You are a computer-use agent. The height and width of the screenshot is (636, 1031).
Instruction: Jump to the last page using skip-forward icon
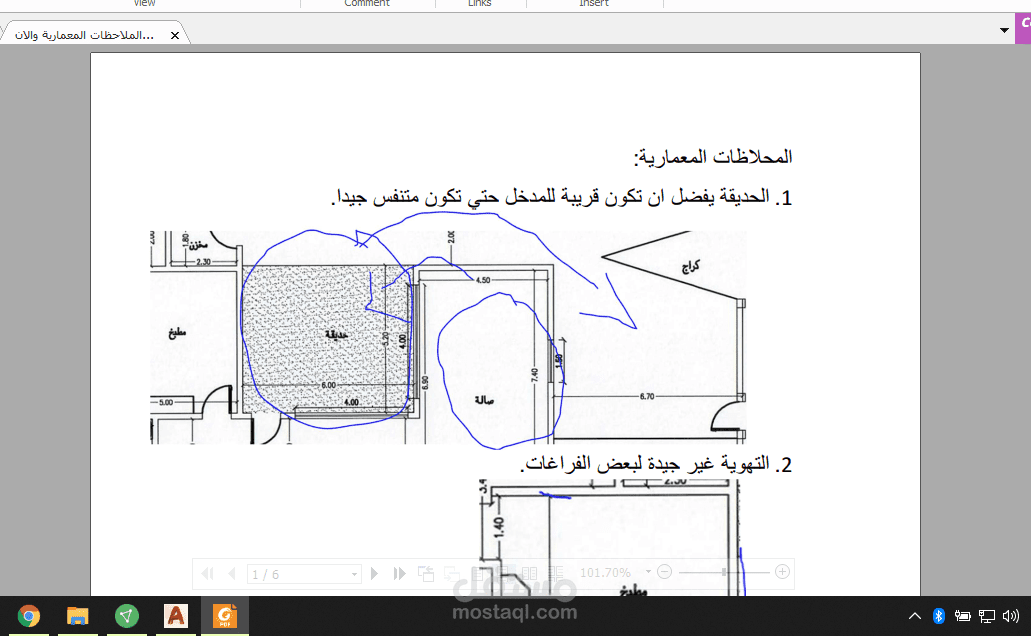pyautogui.click(x=397, y=573)
